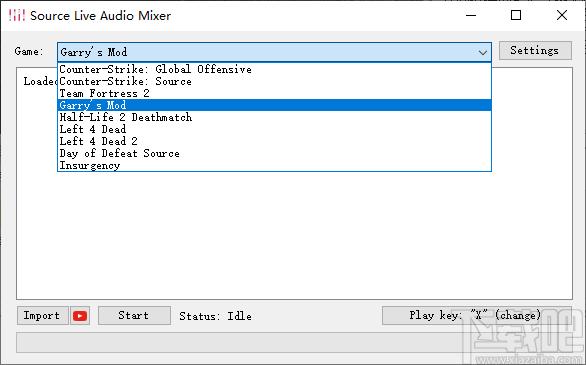Choose Half-Life 2 Deathmatch option
Image resolution: width=586 pixels, height=365 pixels.
point(274,117)
